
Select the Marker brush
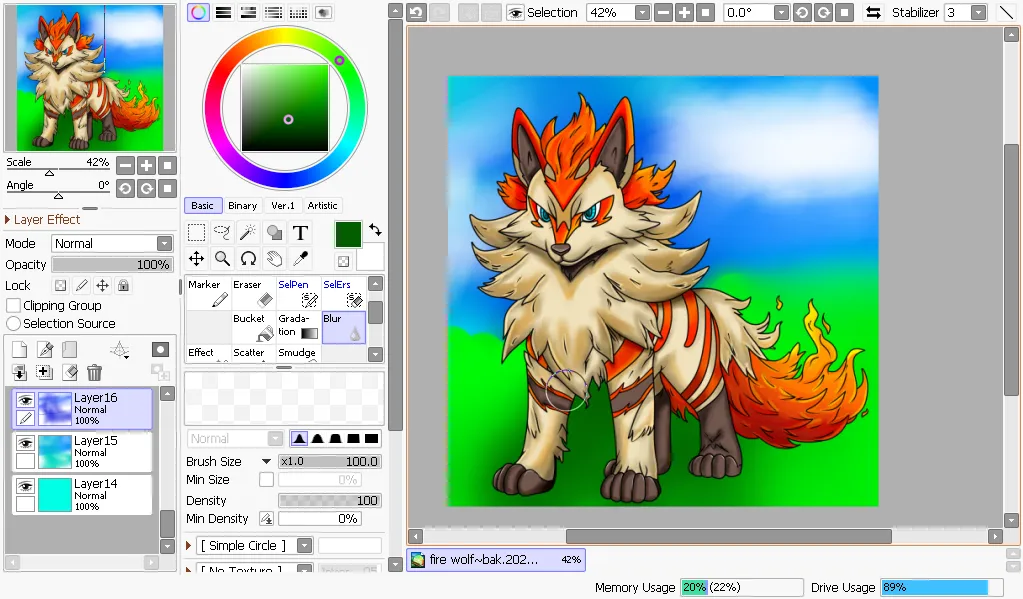tap(208, 293)
